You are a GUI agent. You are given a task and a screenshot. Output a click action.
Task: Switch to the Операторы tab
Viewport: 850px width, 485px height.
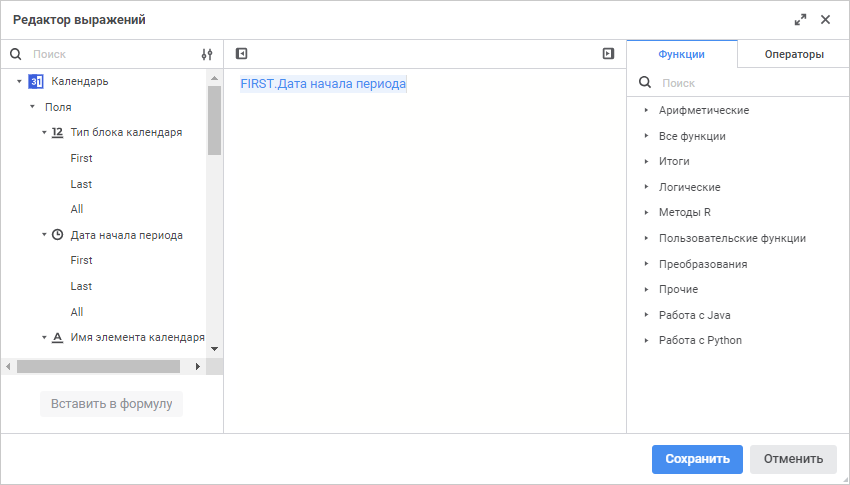[794, 55]
